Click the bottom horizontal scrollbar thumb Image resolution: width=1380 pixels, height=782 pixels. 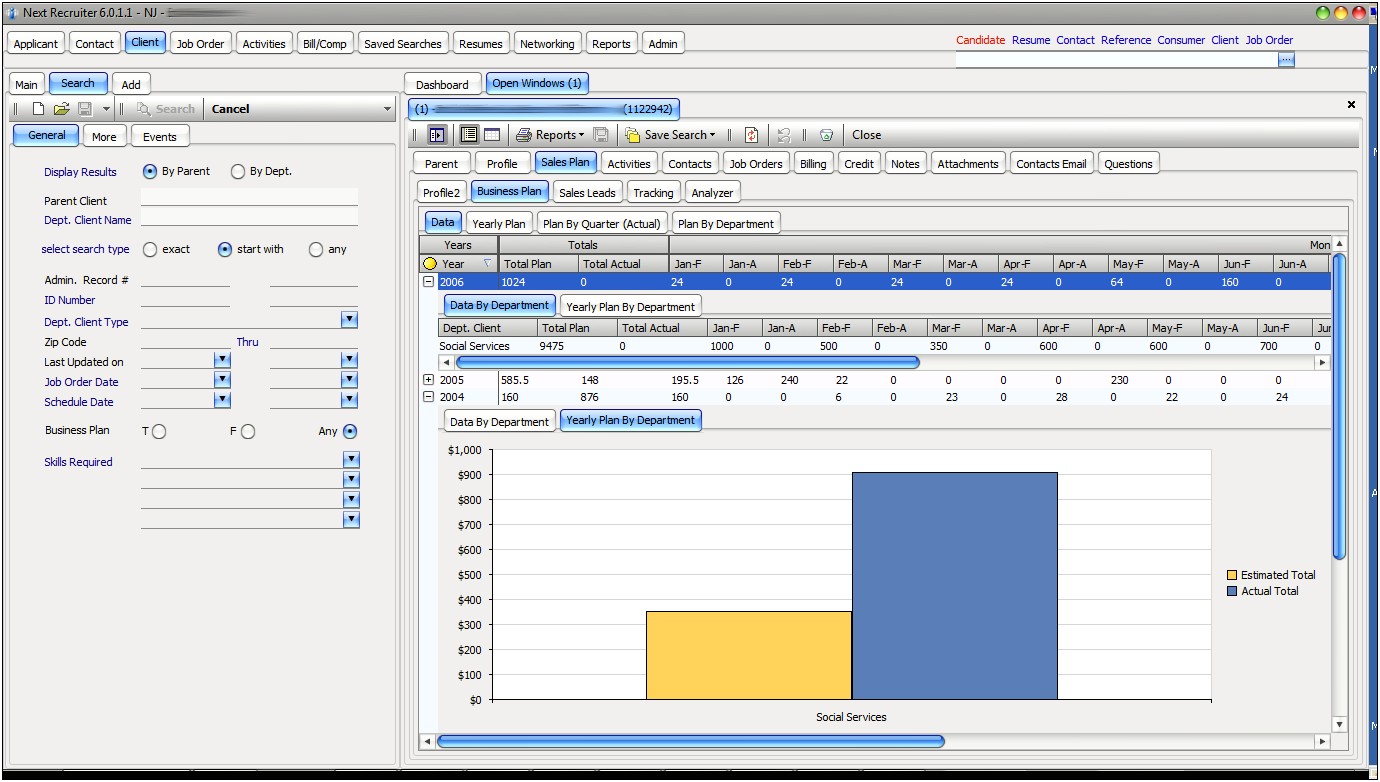[x=691, y=741]
